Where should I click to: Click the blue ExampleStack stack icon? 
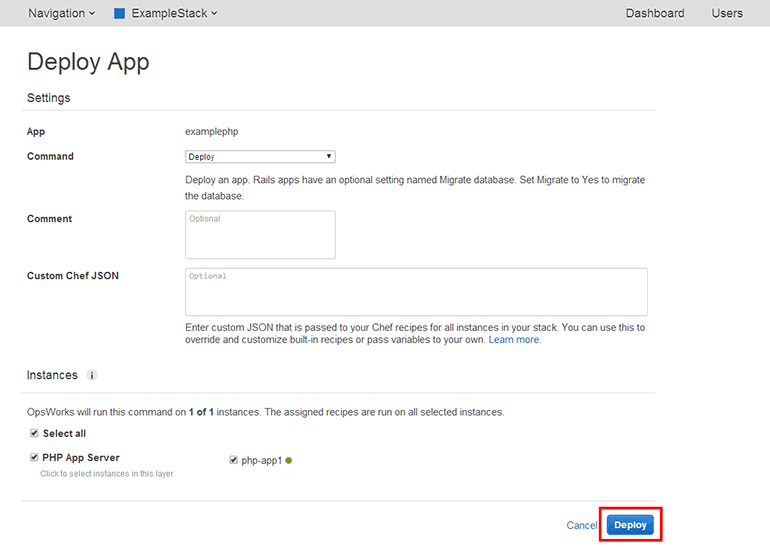pyautogui.click(x=119, y=14)
